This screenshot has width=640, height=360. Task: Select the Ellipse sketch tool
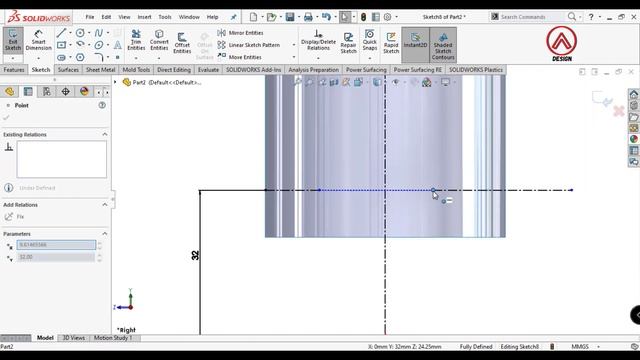pyautogui.click(x=98, y=44)
